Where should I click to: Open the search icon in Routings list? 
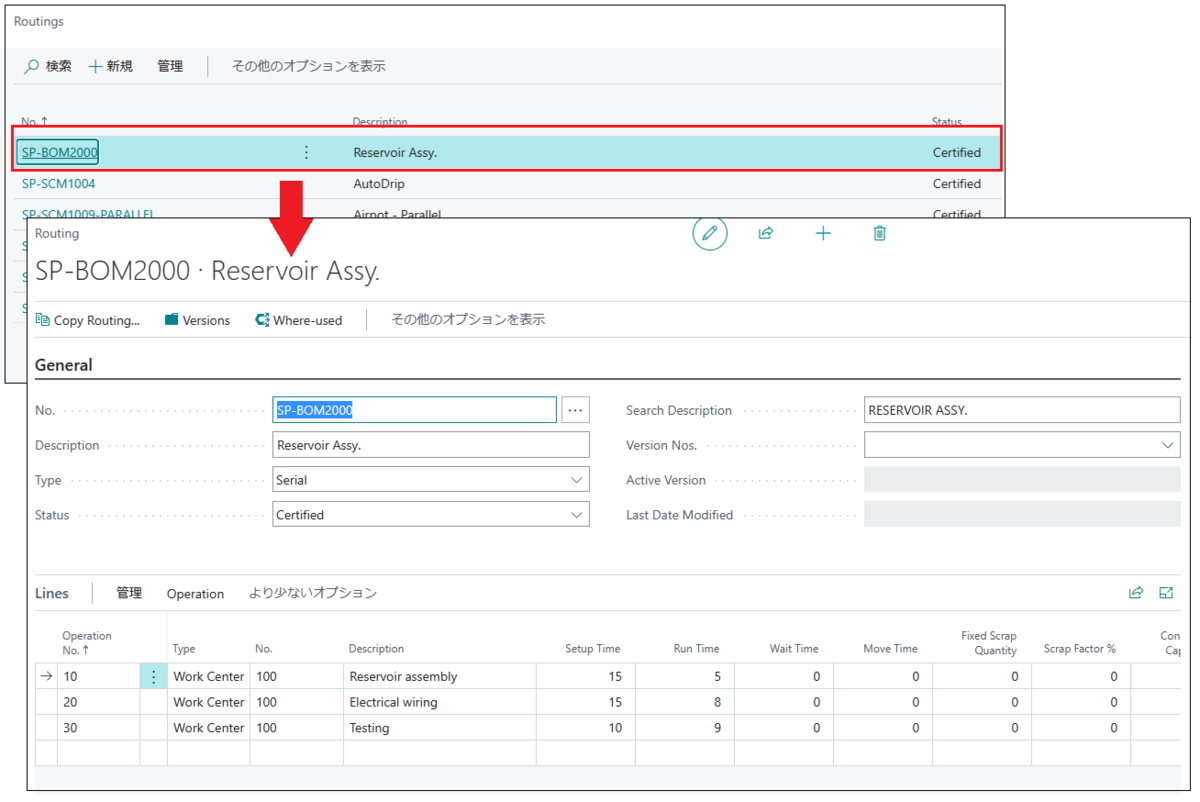pyautogui.click(x=33, y=66)
